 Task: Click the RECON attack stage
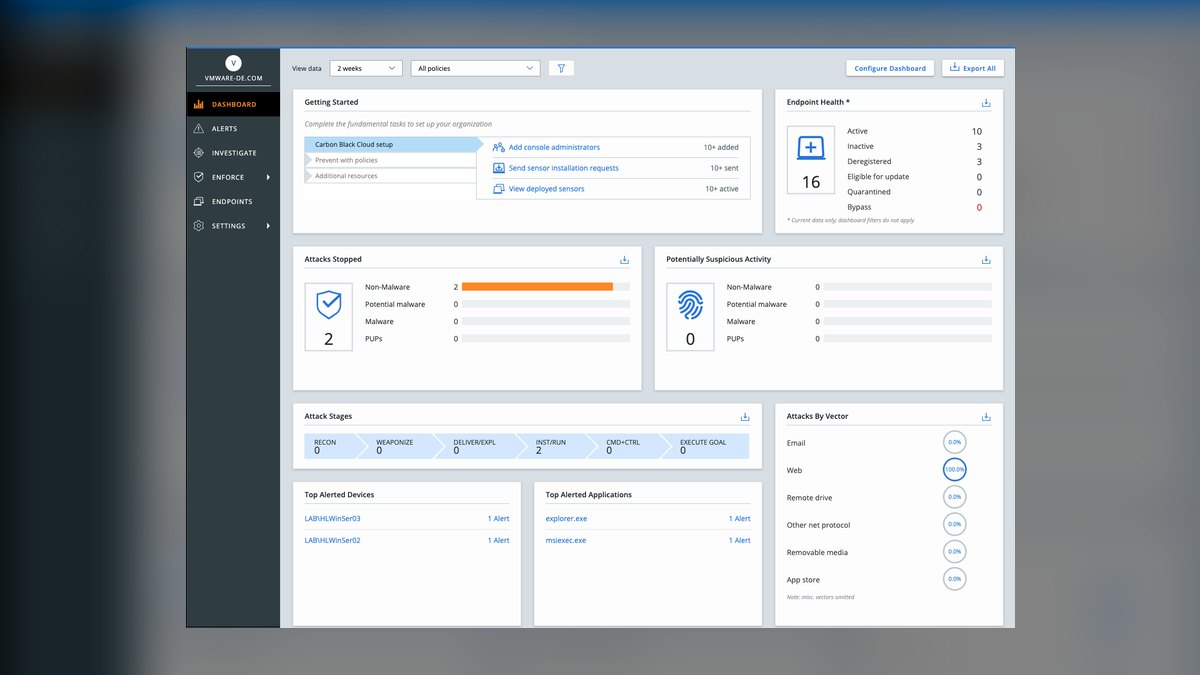coord(335,446)
